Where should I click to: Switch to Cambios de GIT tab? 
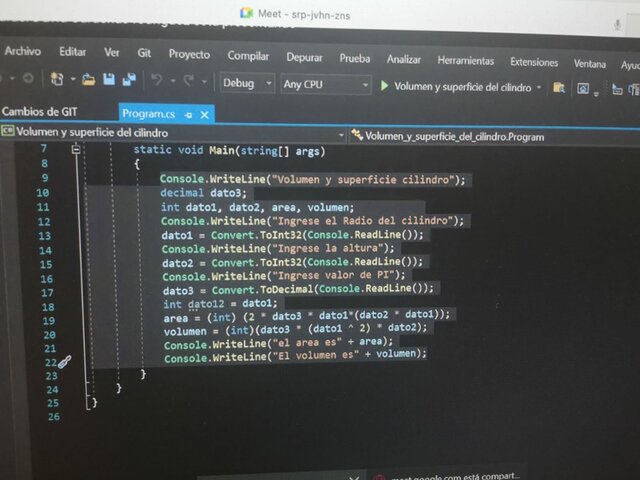coord(39,111)
